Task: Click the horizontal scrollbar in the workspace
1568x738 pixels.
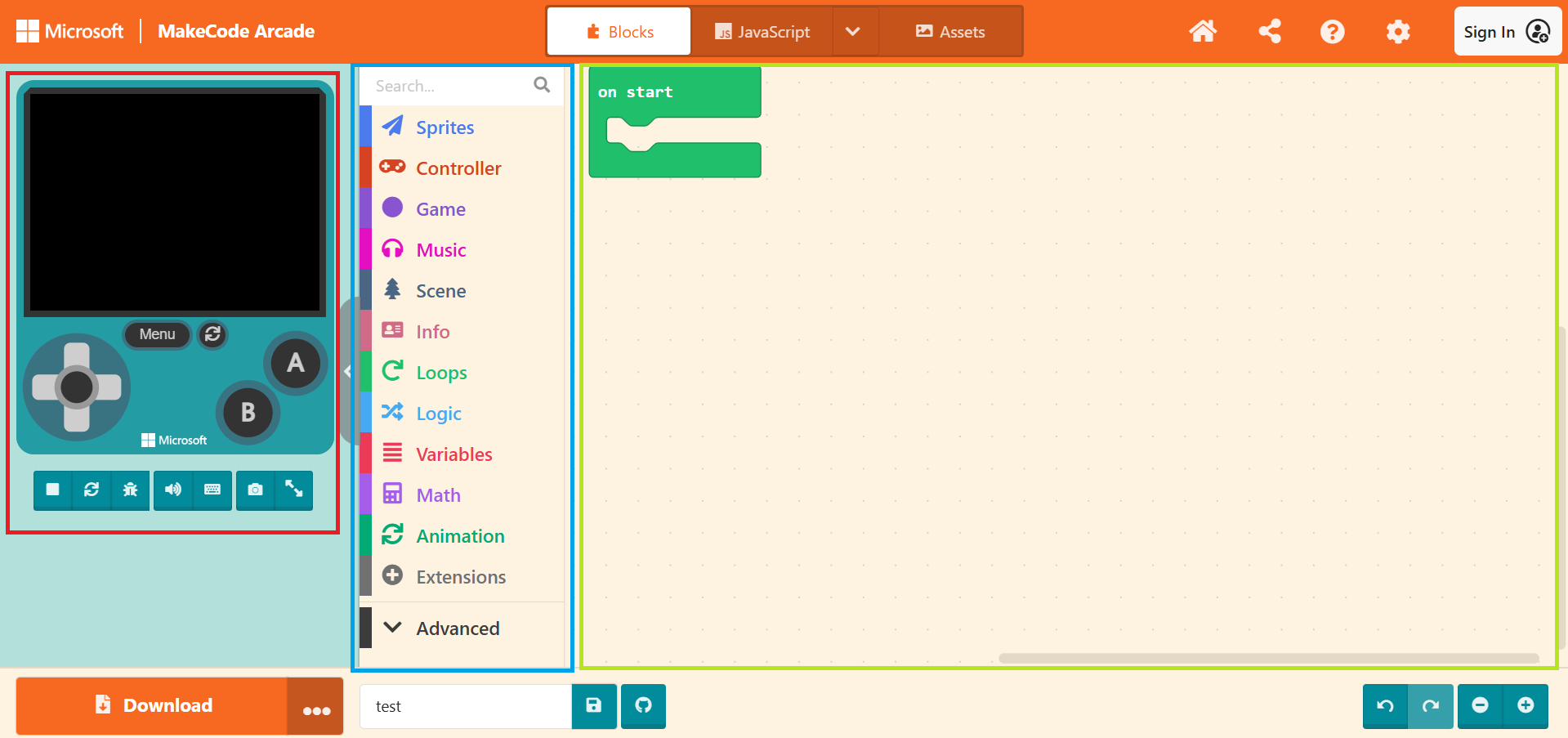Action: tap(1268, 658)
